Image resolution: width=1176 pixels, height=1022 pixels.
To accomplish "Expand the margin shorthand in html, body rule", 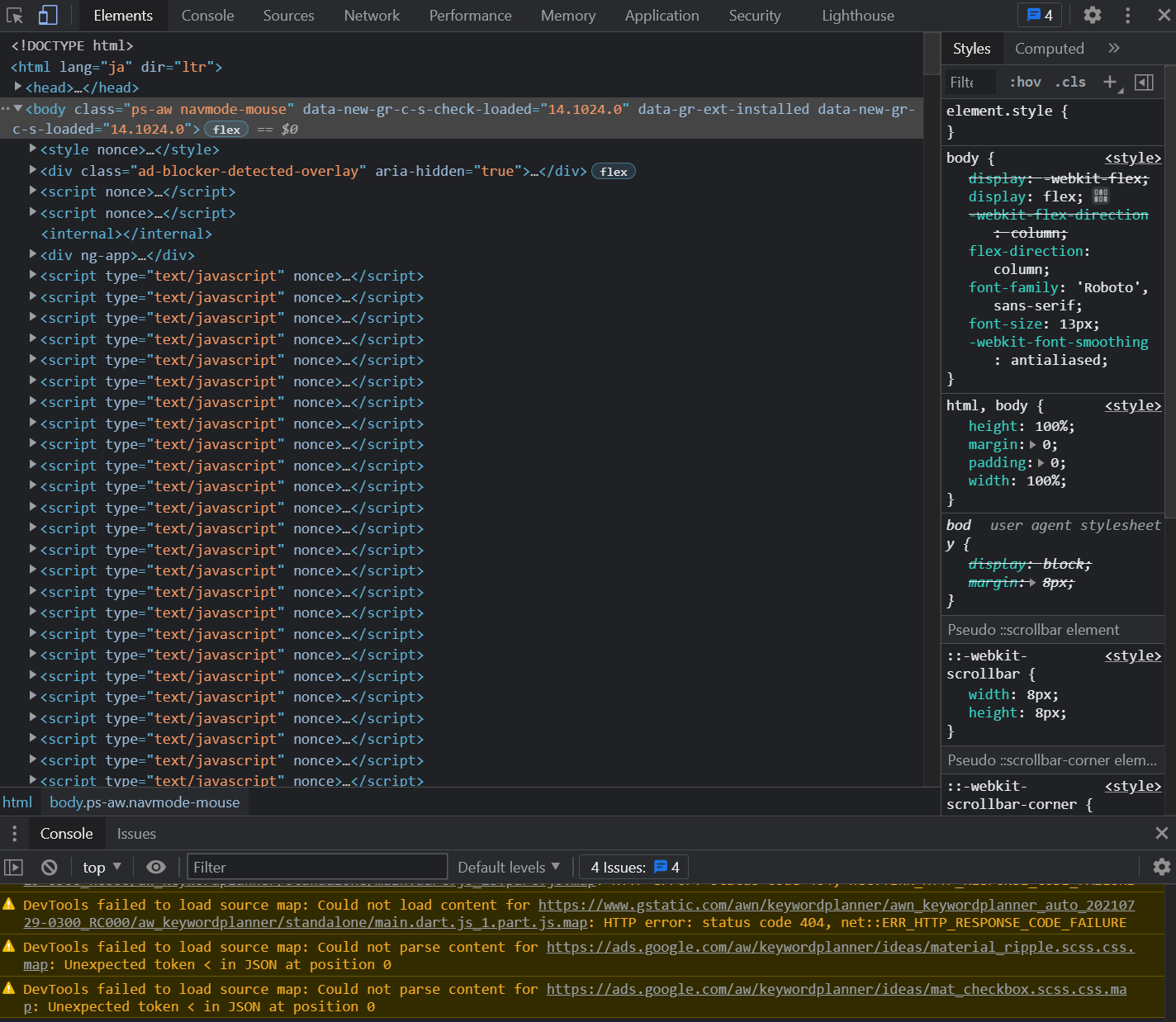I will 1033,444.
